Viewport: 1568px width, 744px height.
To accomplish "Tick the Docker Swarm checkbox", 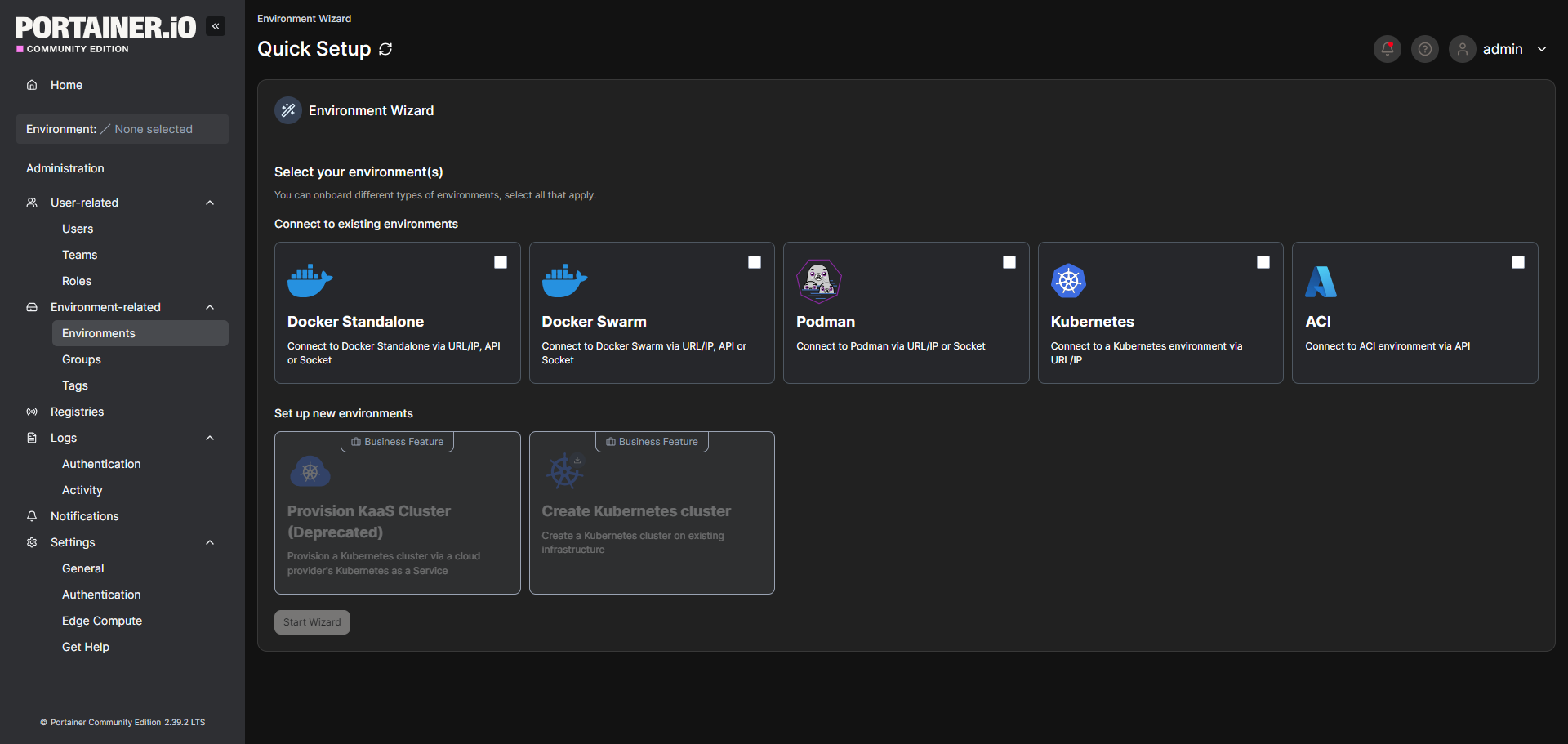I will [755, 262].
